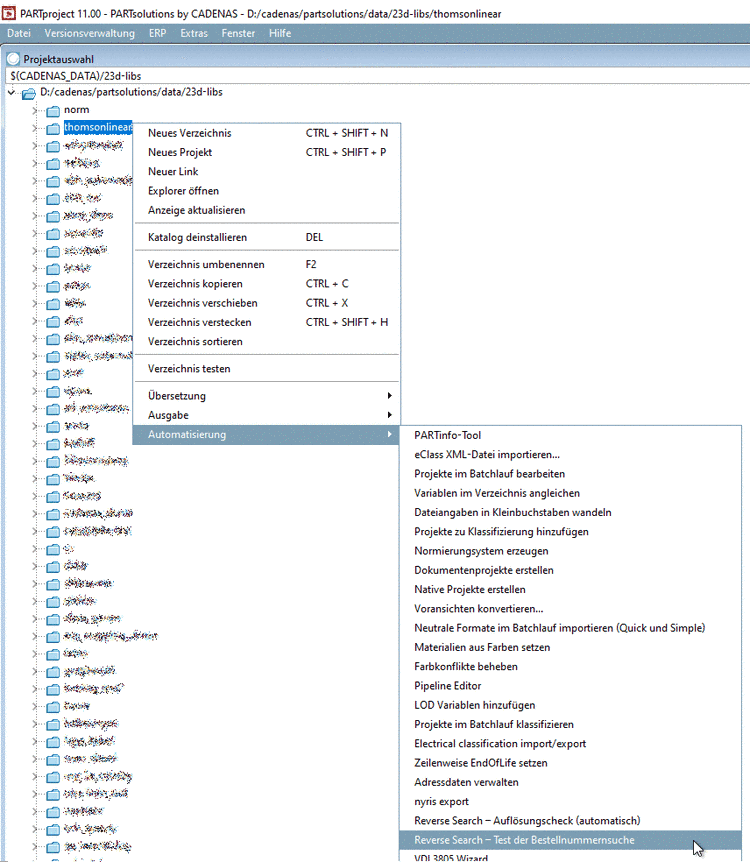The width and height of the screenshot is (750, 862).
Task: Open the Extras menu
Action: (x=194, y=33)
